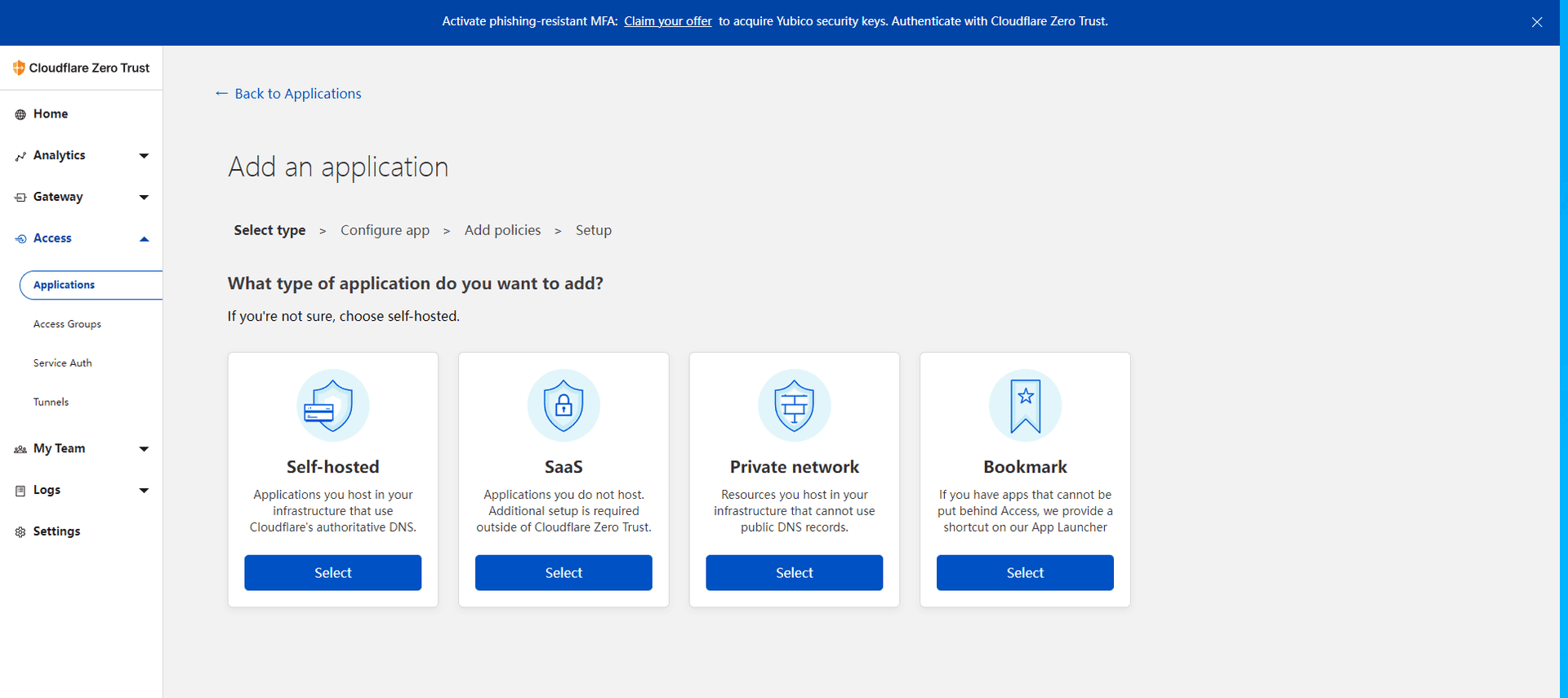Viewport: 1568px width, 698px height.
Task: Expand the Gateway menu arrow
Action: click(144, 198)
